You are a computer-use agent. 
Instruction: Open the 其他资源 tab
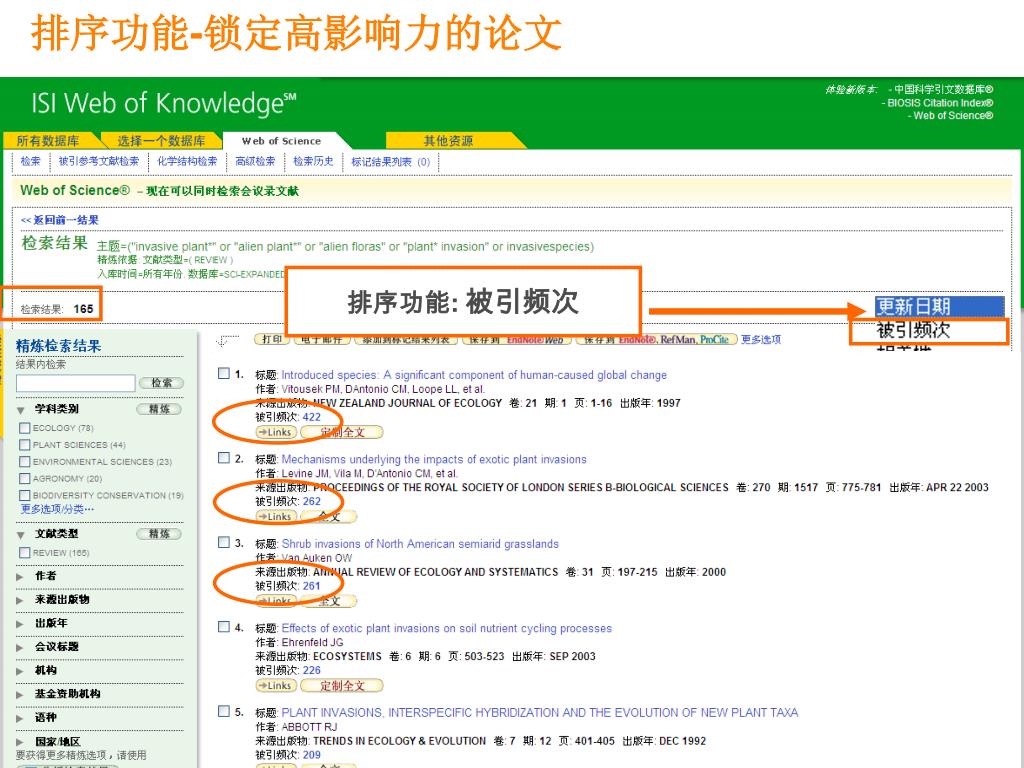tap(448, 140)
